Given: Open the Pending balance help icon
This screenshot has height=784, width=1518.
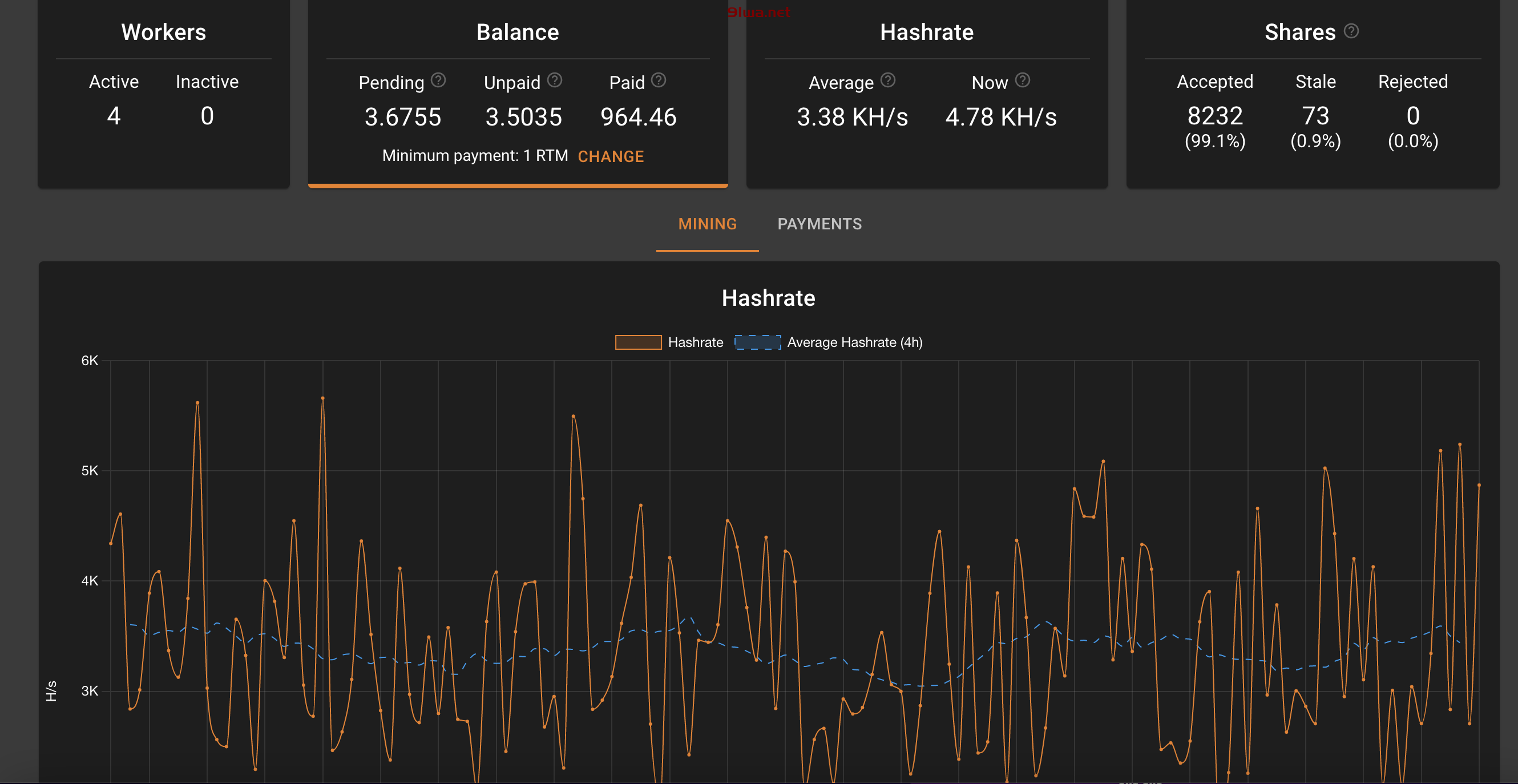Looking at the screenshot, I should [438, 79].
